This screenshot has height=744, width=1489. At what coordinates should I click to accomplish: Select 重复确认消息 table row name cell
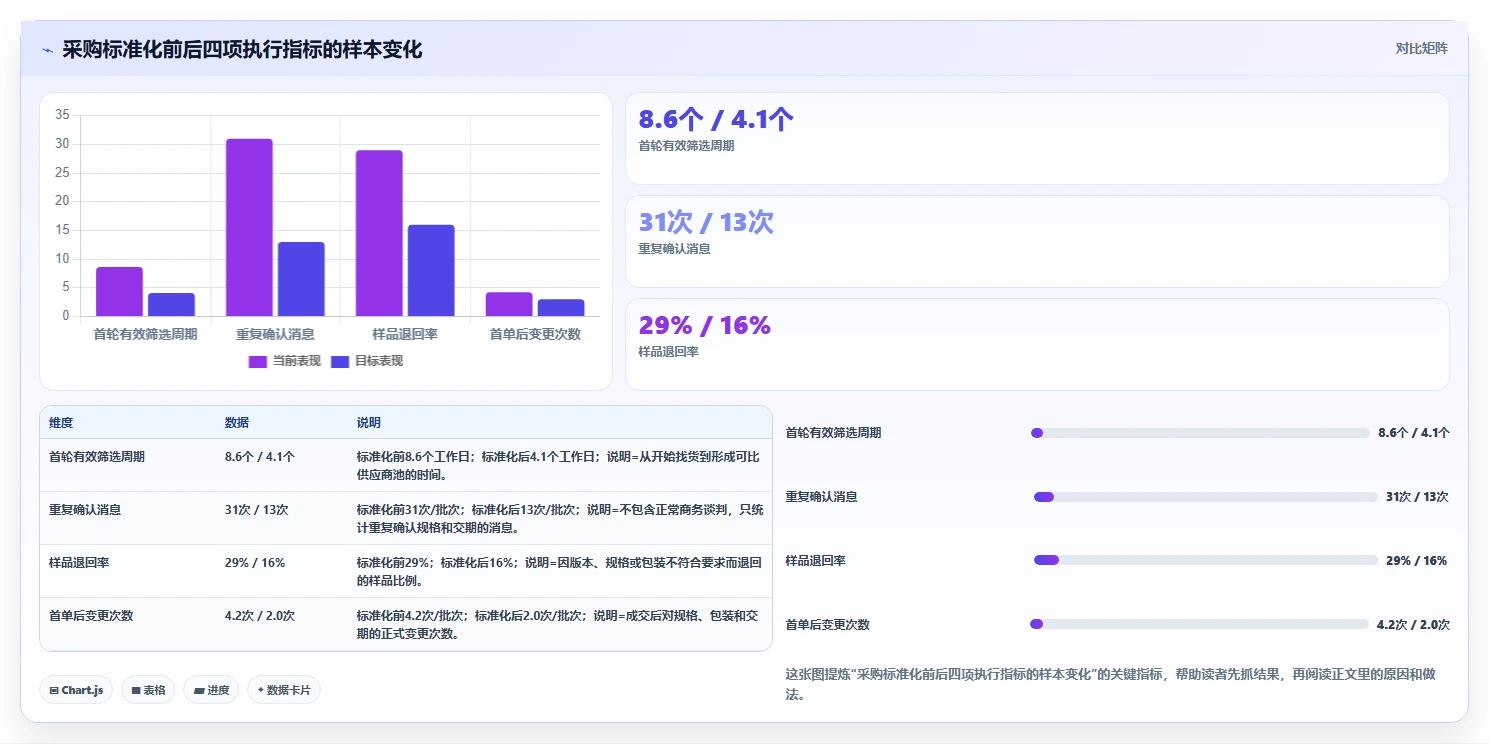(85, 509)
